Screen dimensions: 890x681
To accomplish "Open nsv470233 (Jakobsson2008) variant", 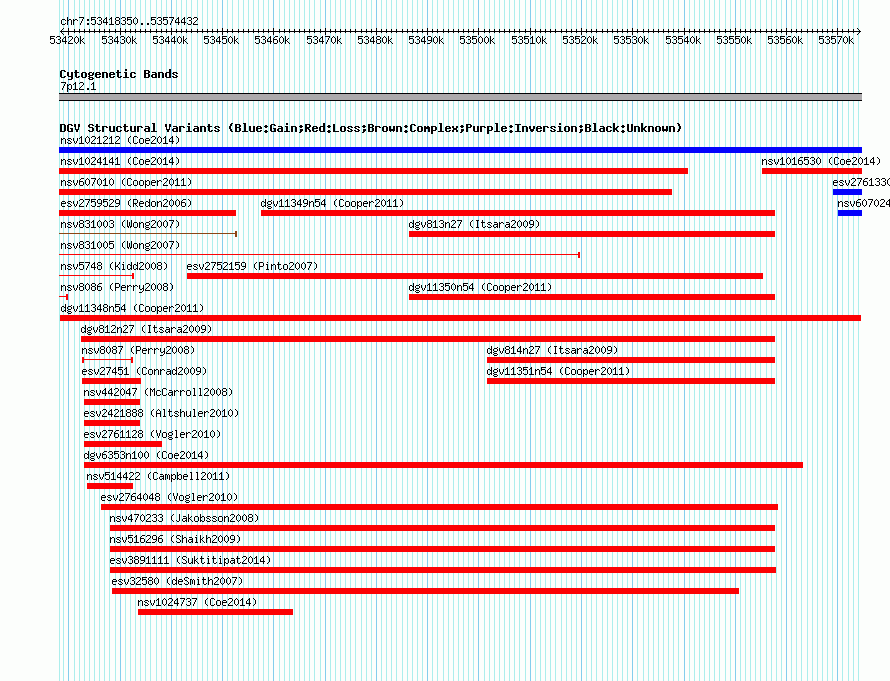I will [184, 518].
